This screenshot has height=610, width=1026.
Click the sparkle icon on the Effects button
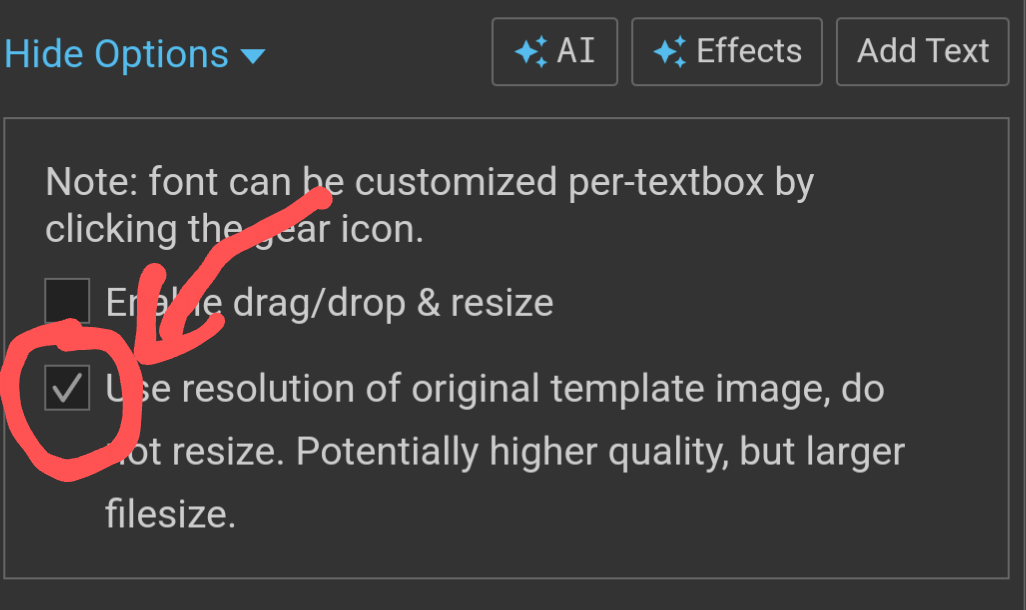(670, 52)
